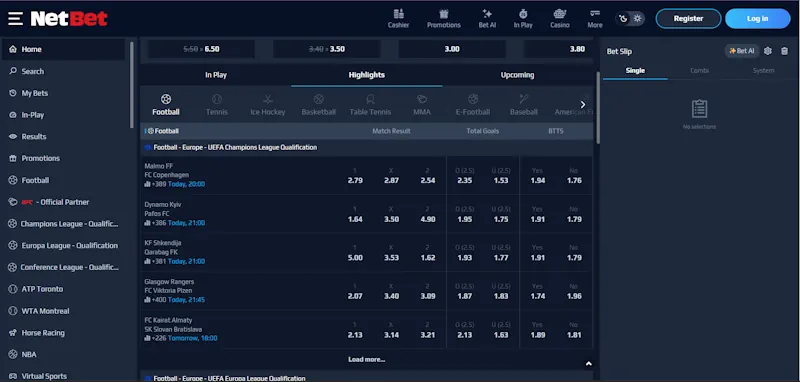800x382 pixels.
Task: Switch to the Upcoming tab
Action: [x=517, y=75]
